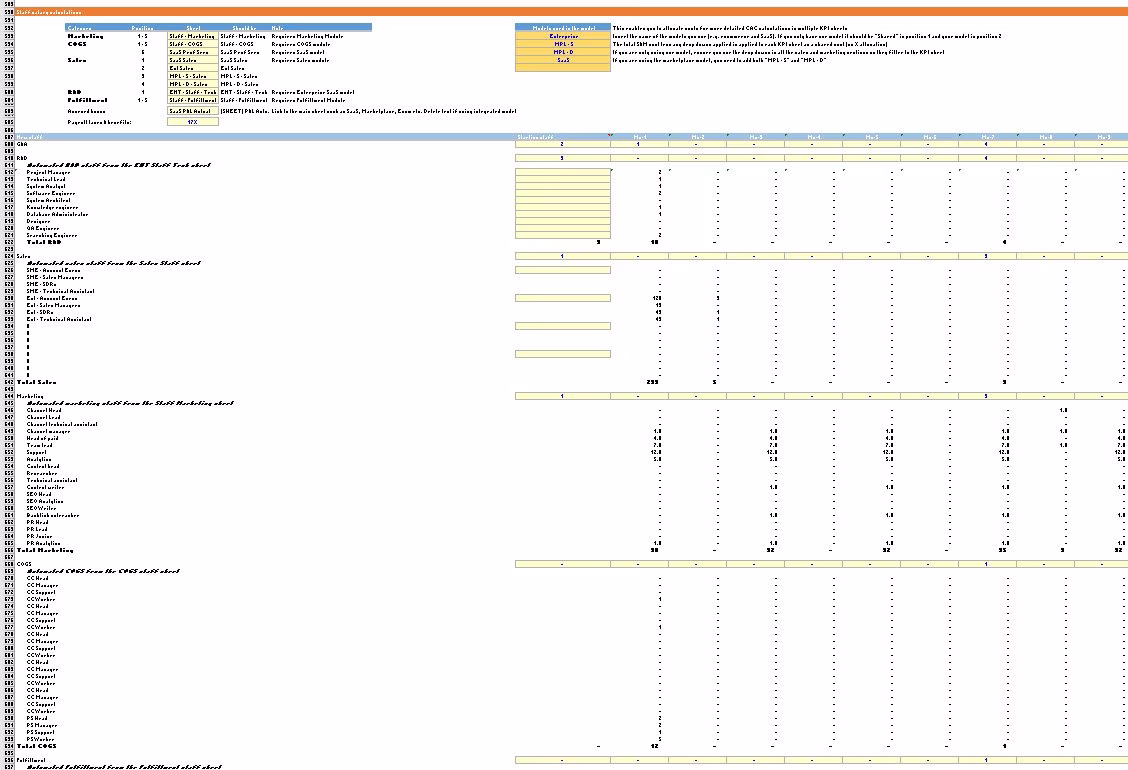Select the Sales starting staff cell
The image size is (1128, 770).
point(563,256)
